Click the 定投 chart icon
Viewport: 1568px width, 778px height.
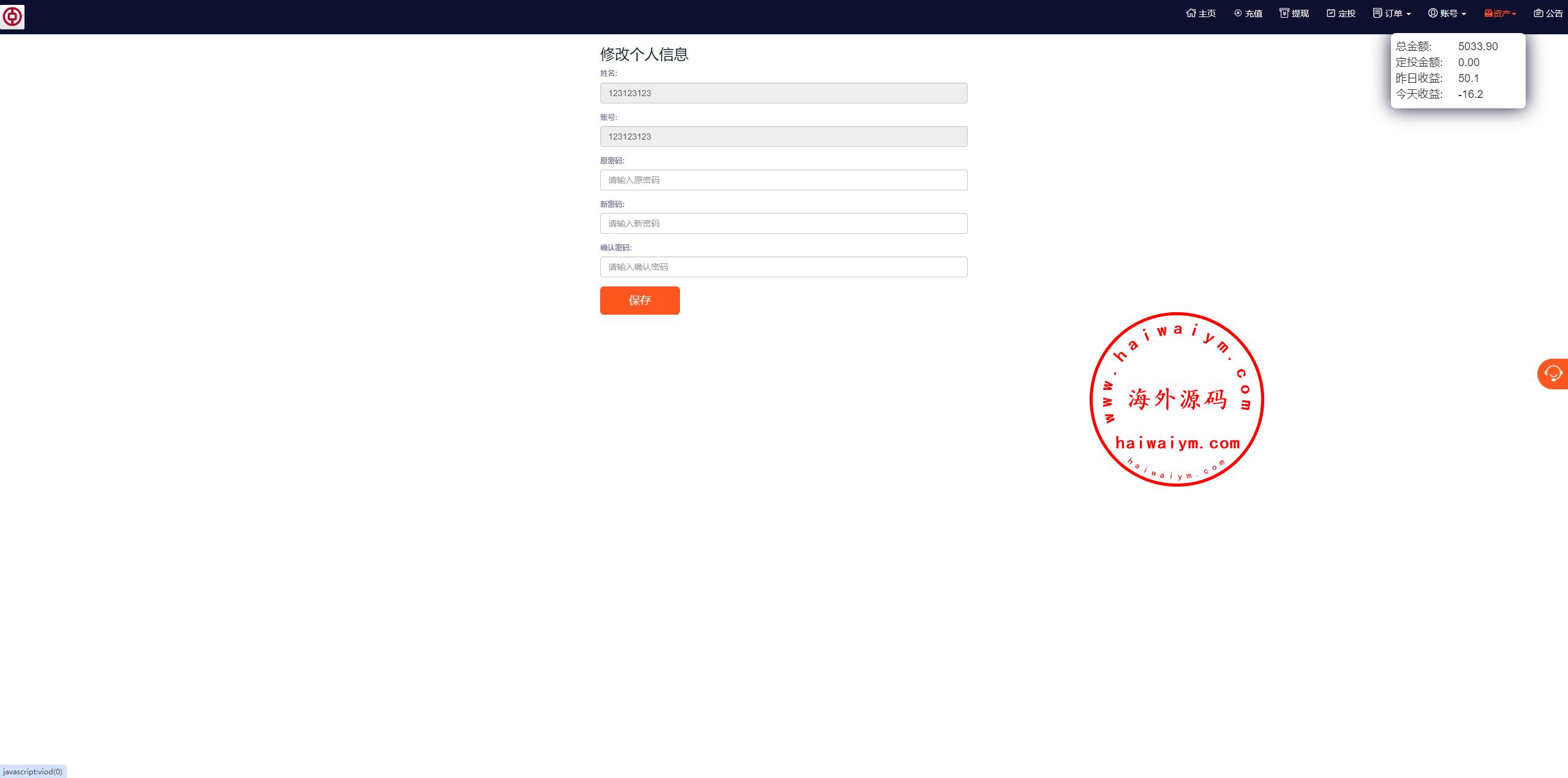pyautogui.click(x=1330, y=13)
